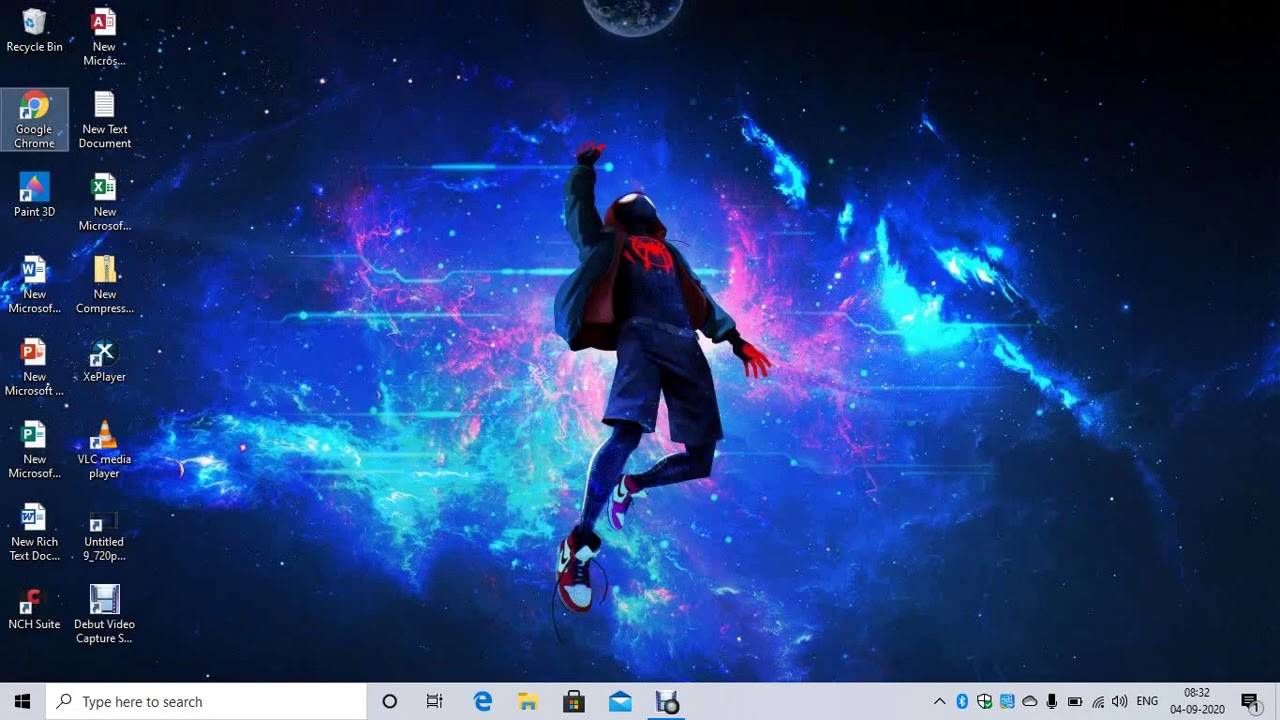Select the Excel worksheet file icon
The image size is (1280, 720).
104,202
